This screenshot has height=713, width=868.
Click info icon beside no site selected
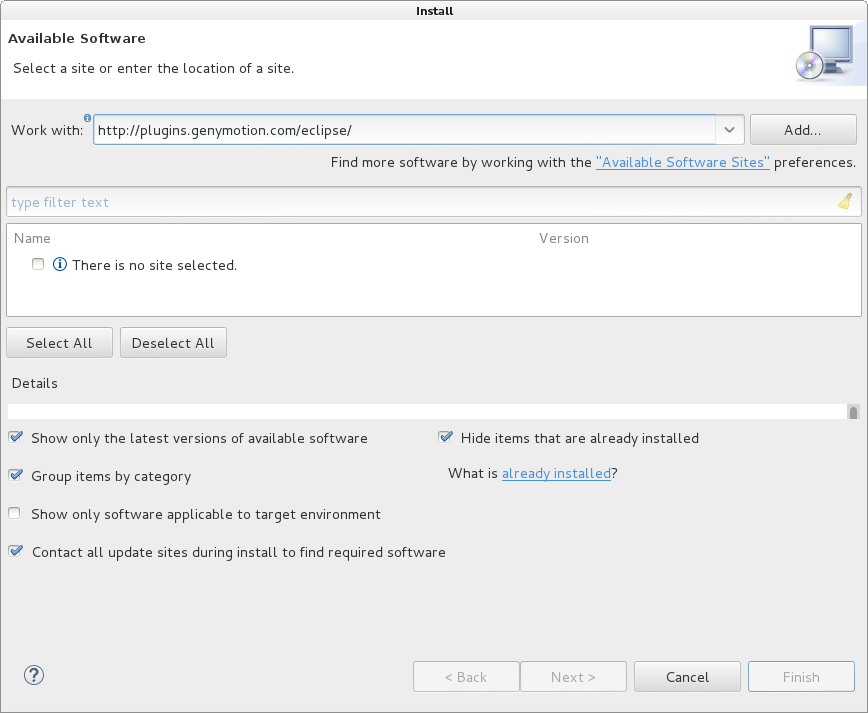pyautogui.click(x=60, y=265)
